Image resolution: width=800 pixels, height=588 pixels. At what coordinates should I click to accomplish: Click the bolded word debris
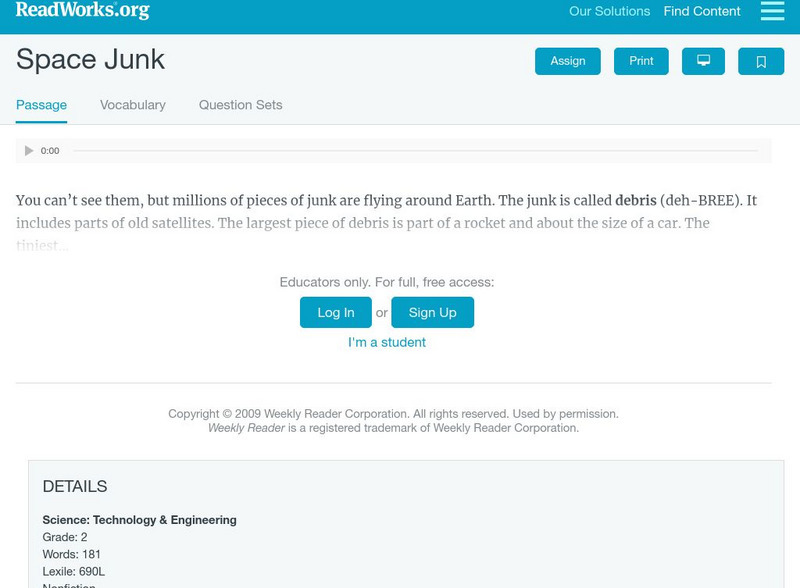632,198
